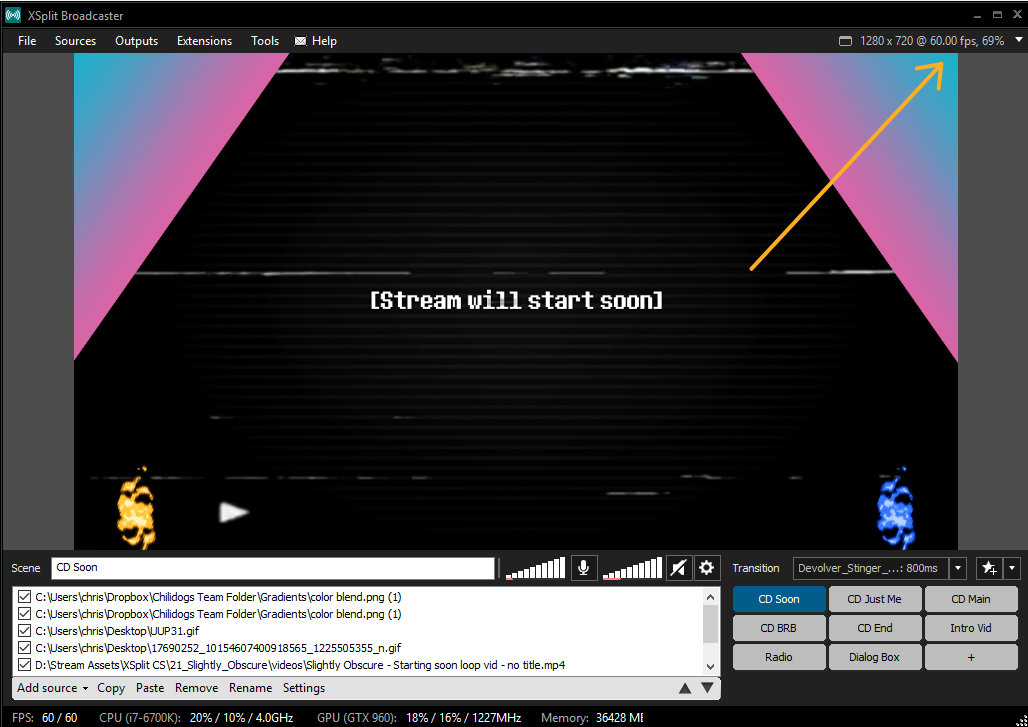The height and width of the screenshot is (727, 1028).
Task: Open the Outputs menu
Action: (x=136, y=41)
